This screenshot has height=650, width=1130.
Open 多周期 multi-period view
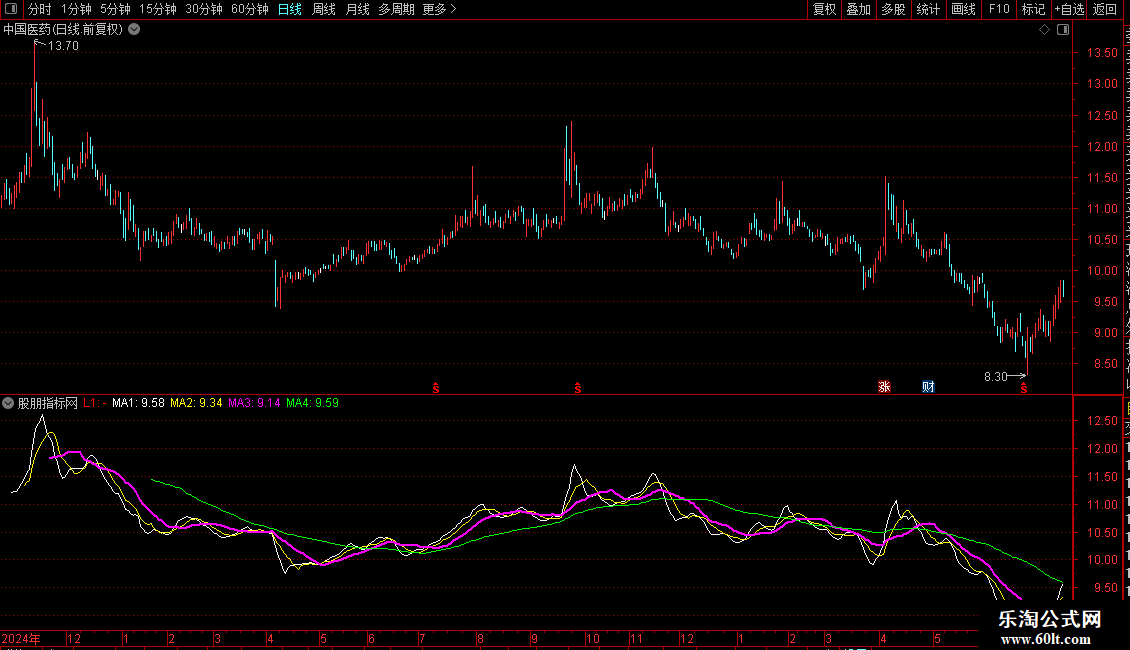[396, 9]
